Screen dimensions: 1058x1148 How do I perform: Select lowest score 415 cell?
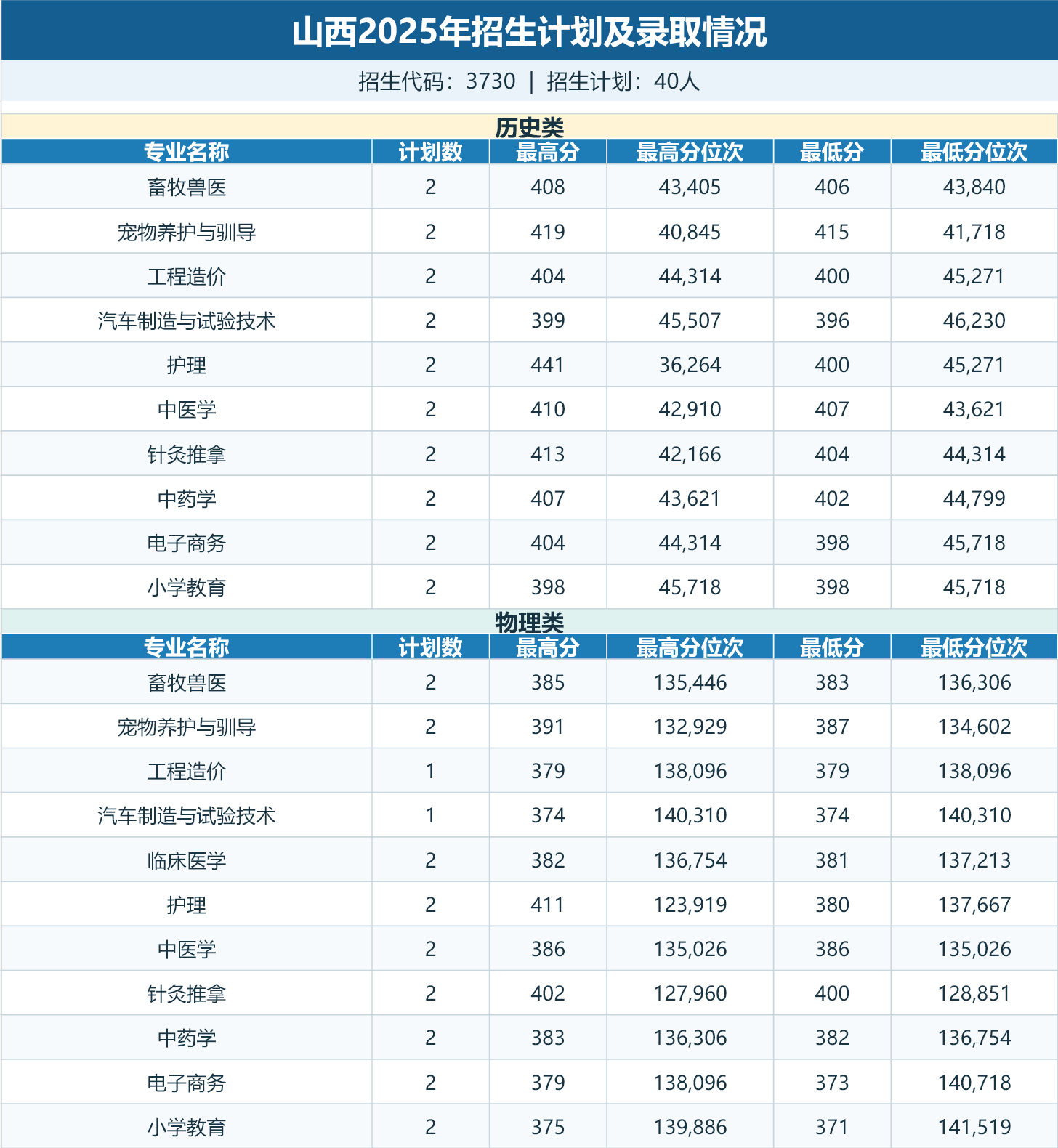click(832, 232)
